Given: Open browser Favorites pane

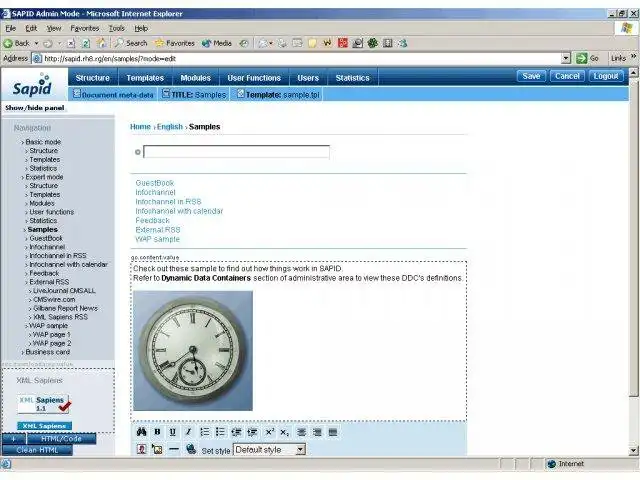Looking at the screenshot, I should click(175, 43).
